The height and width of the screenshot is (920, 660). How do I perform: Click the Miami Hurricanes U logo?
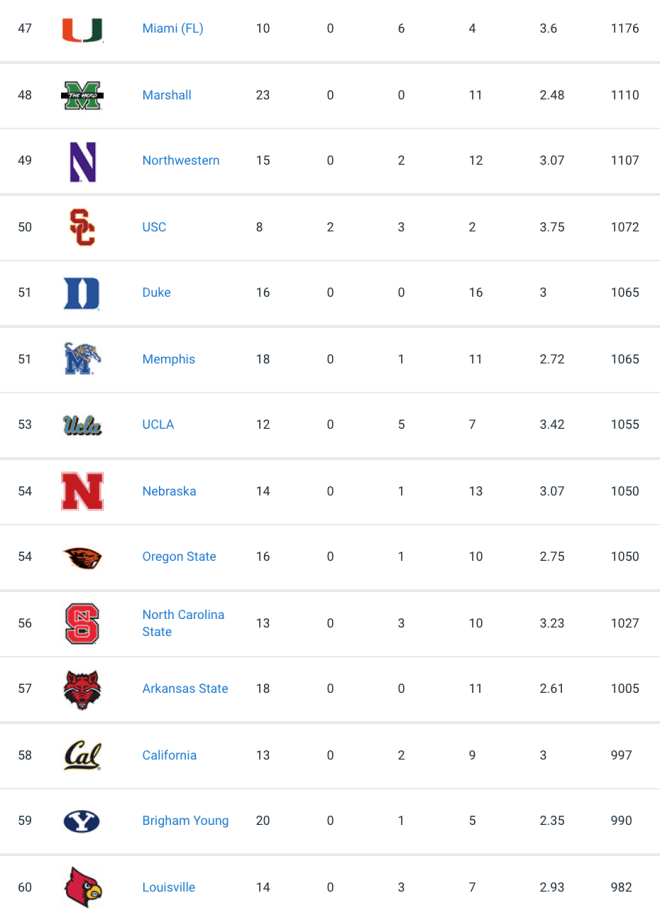(83, 29)
